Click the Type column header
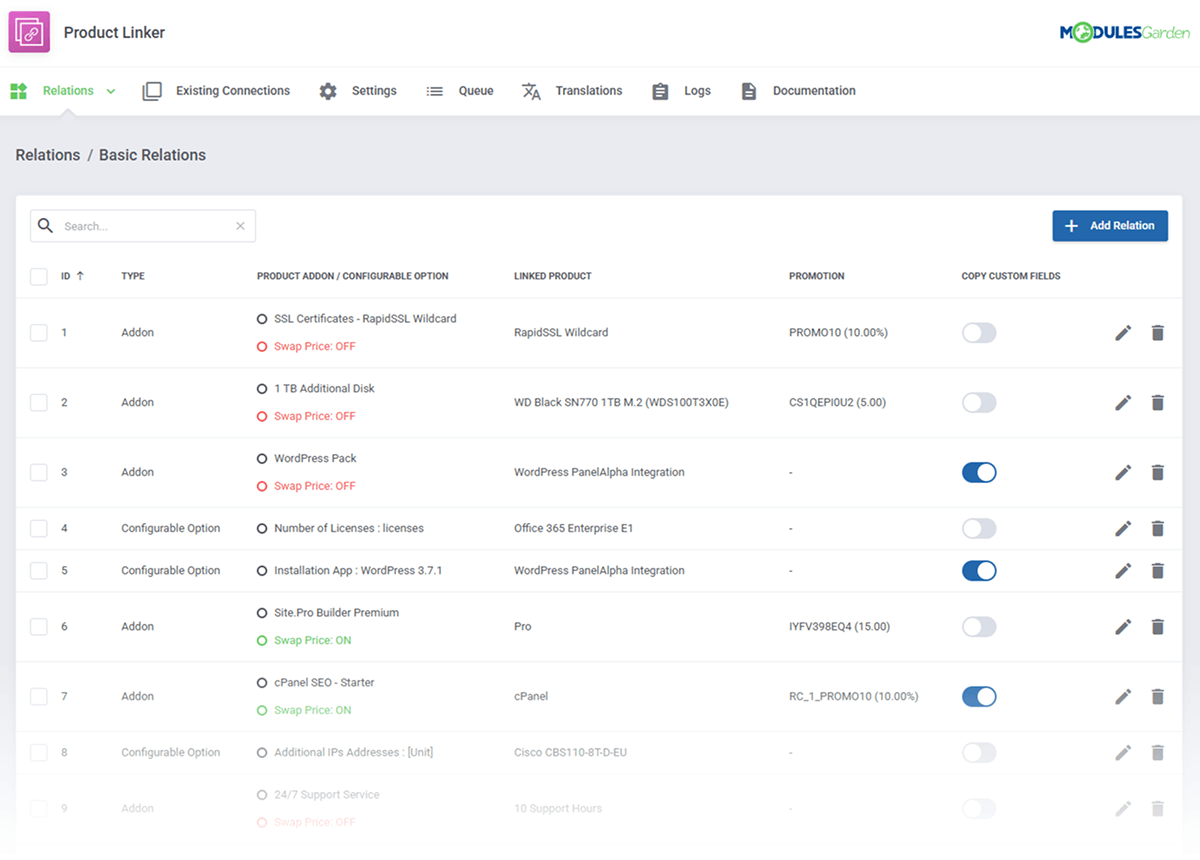Screen dimensions: 1200x860 click(133, 276)
